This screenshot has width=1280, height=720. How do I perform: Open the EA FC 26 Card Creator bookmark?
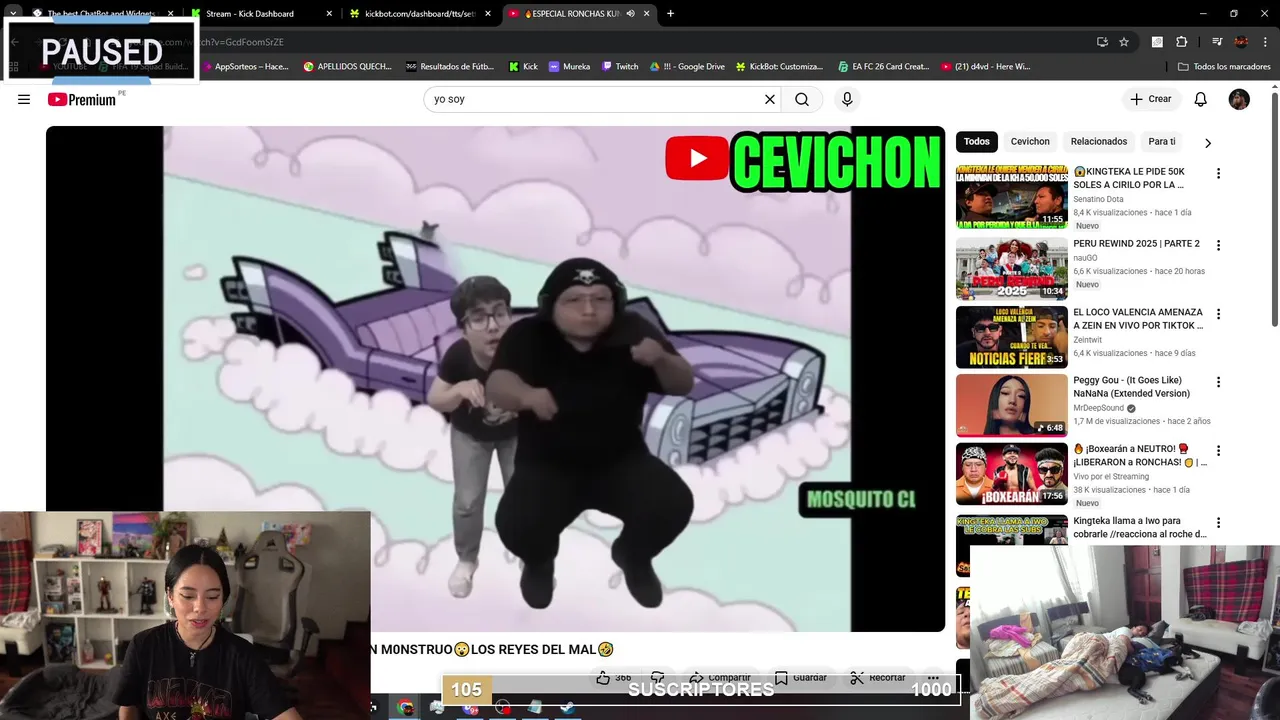pos(884,67)
